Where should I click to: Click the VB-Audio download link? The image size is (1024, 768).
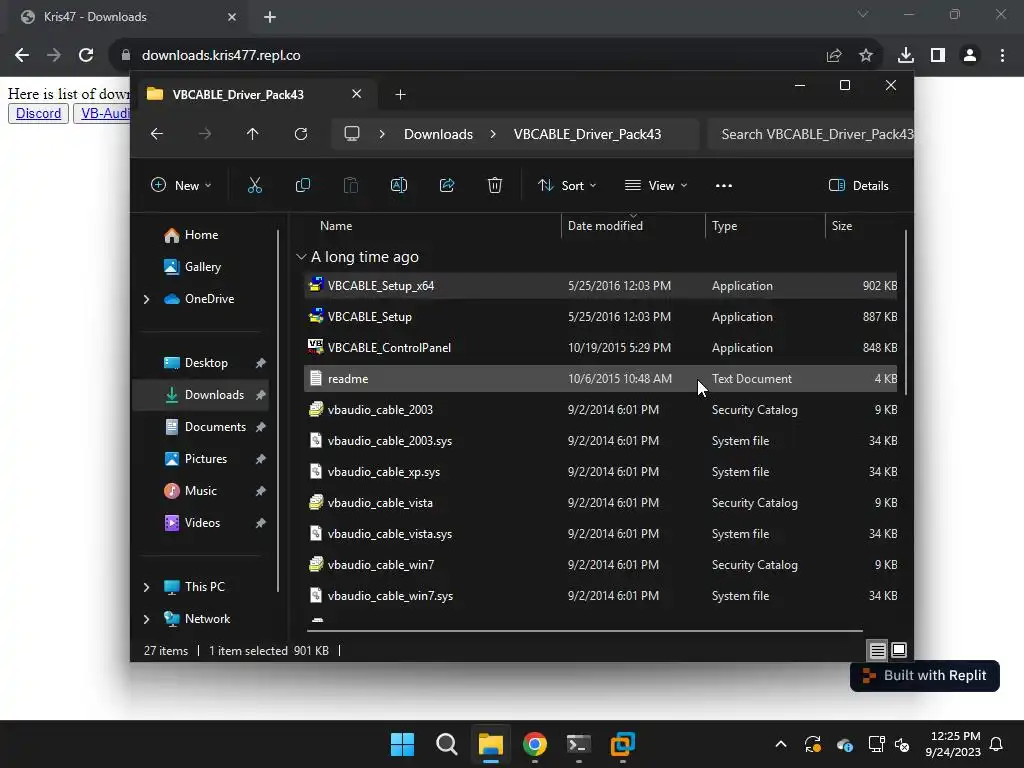(102, 114)
